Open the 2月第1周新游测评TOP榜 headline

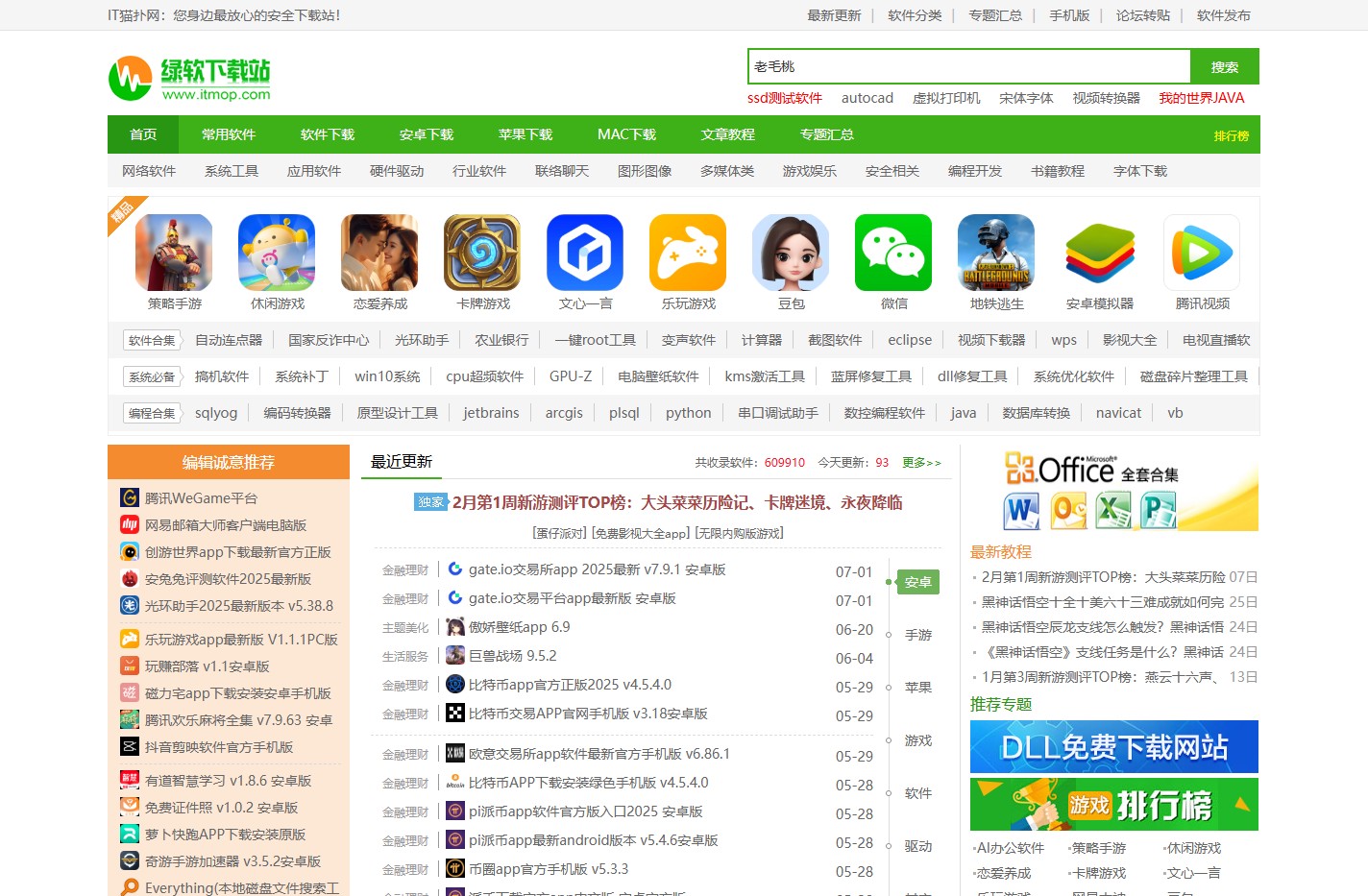[x=677, y=502]
